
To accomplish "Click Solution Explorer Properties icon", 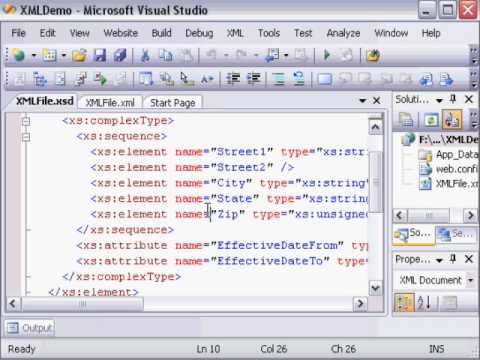I will [x=406, y=120].
